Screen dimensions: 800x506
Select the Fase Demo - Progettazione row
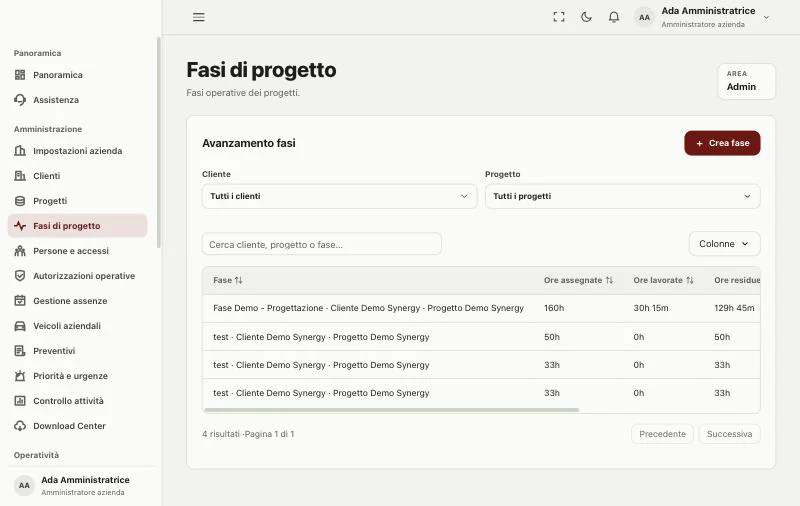tap(481, 308)
